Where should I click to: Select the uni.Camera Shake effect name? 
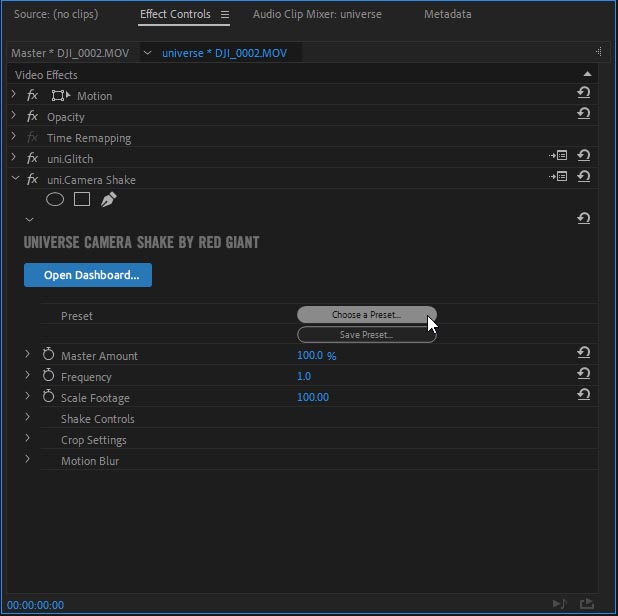tap(91, 180)
